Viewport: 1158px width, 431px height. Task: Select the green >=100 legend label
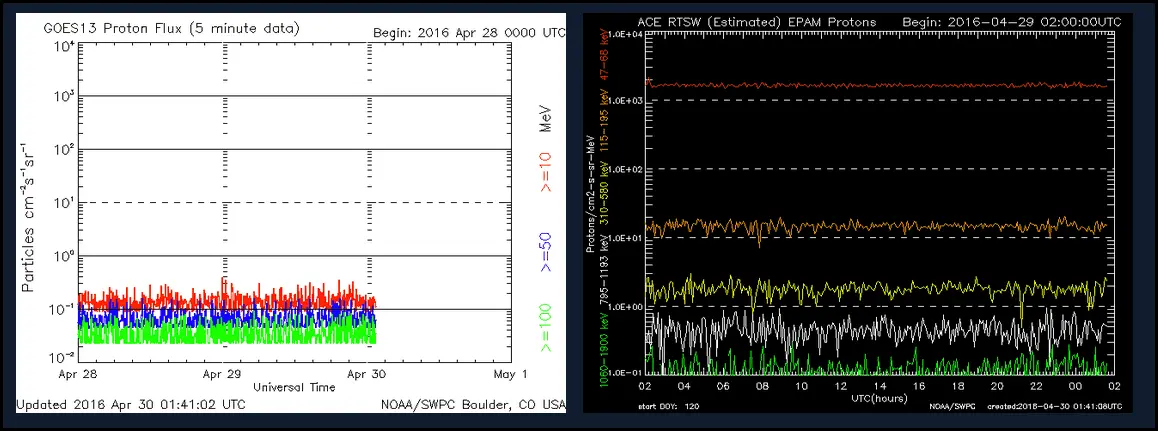click(x=547, y=326)
